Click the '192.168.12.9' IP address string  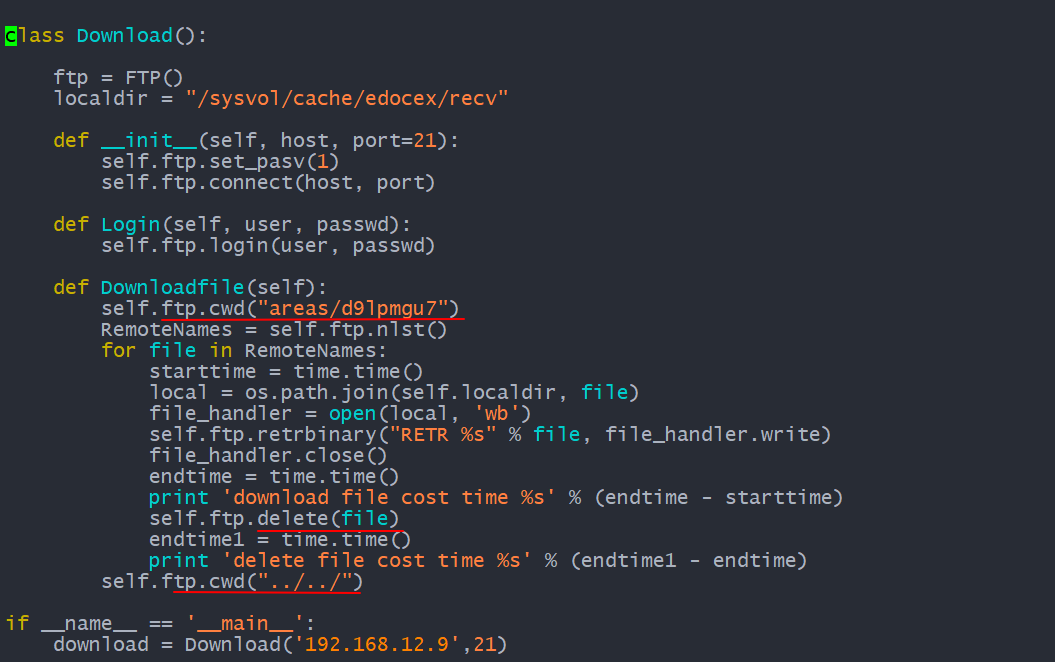pos(377,645)
